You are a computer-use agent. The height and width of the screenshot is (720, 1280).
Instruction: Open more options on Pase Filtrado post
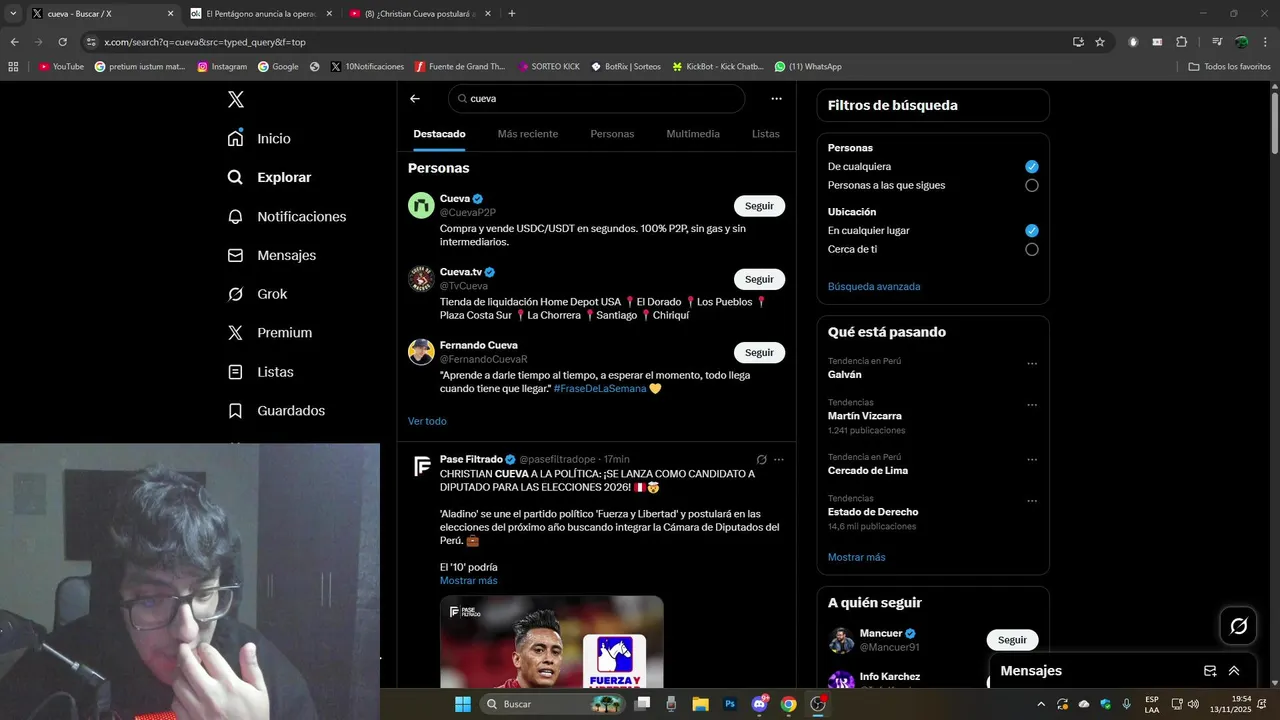(779, 460)
